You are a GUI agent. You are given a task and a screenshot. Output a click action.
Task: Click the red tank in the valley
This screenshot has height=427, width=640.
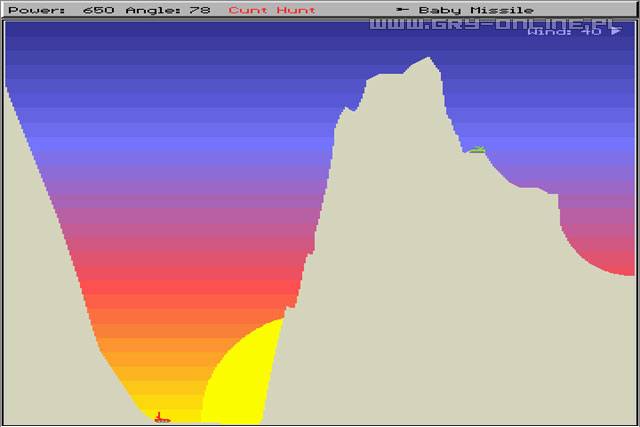coord(162,418)
